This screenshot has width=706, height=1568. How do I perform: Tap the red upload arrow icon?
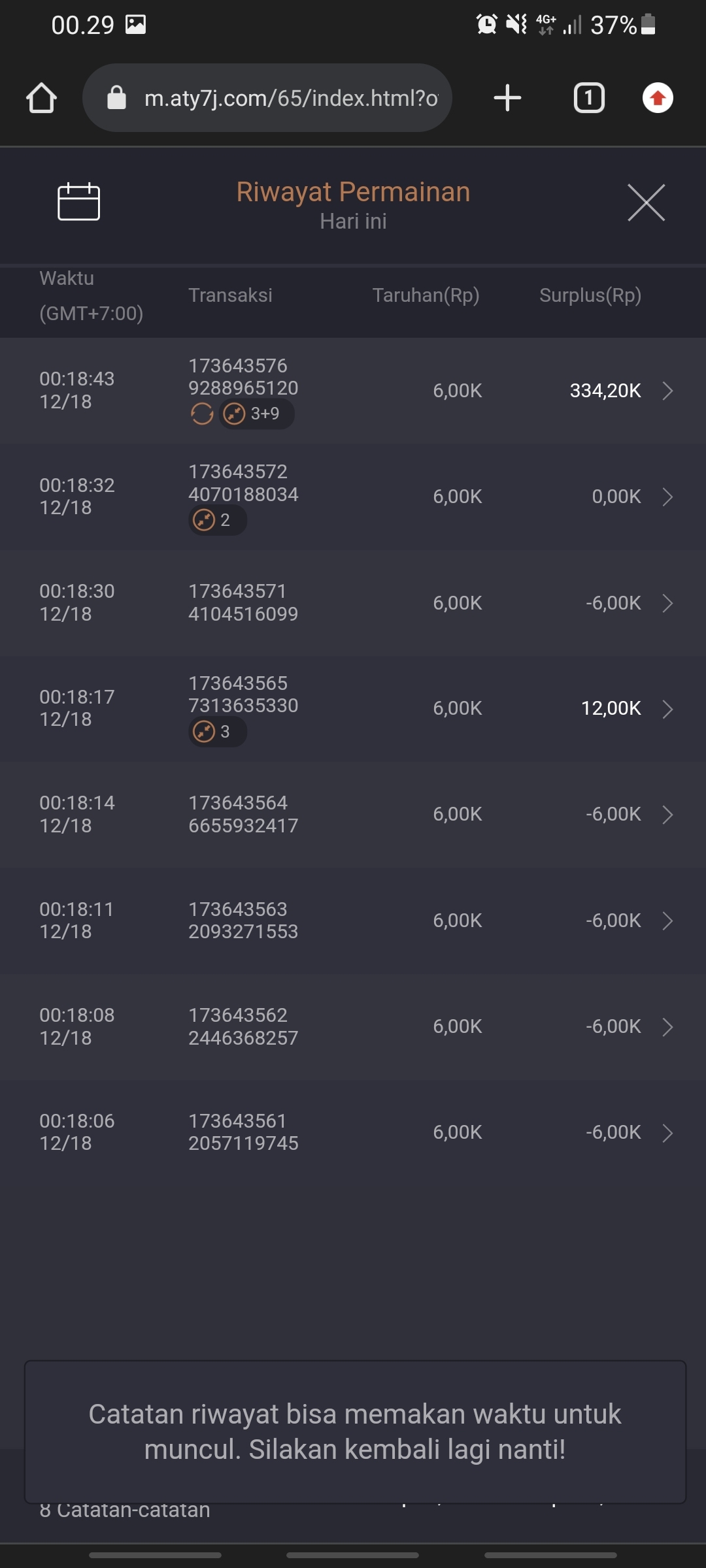(658, 98)
